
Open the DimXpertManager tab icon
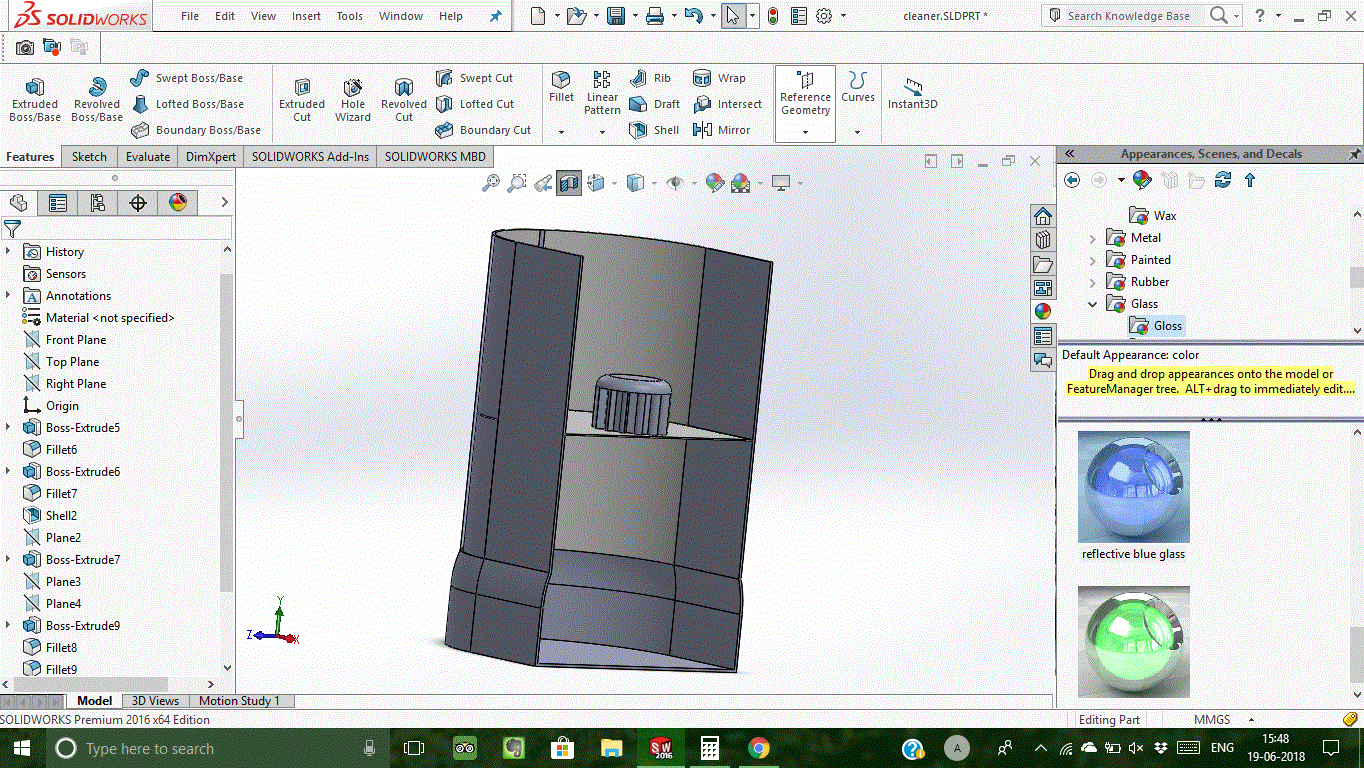[138, 203]
